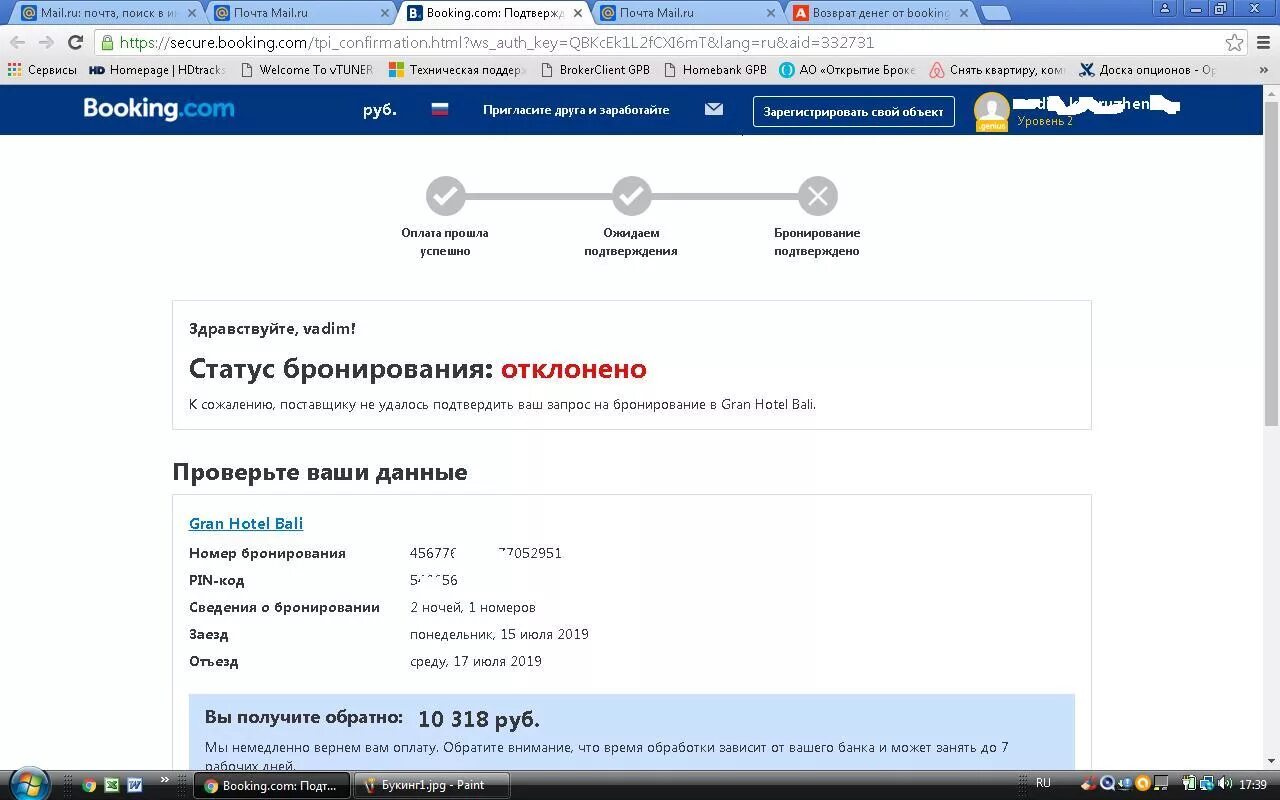1280x800 pixels.
Task: Launch Excel from the quick launch bar
Action: coord(112,785)
